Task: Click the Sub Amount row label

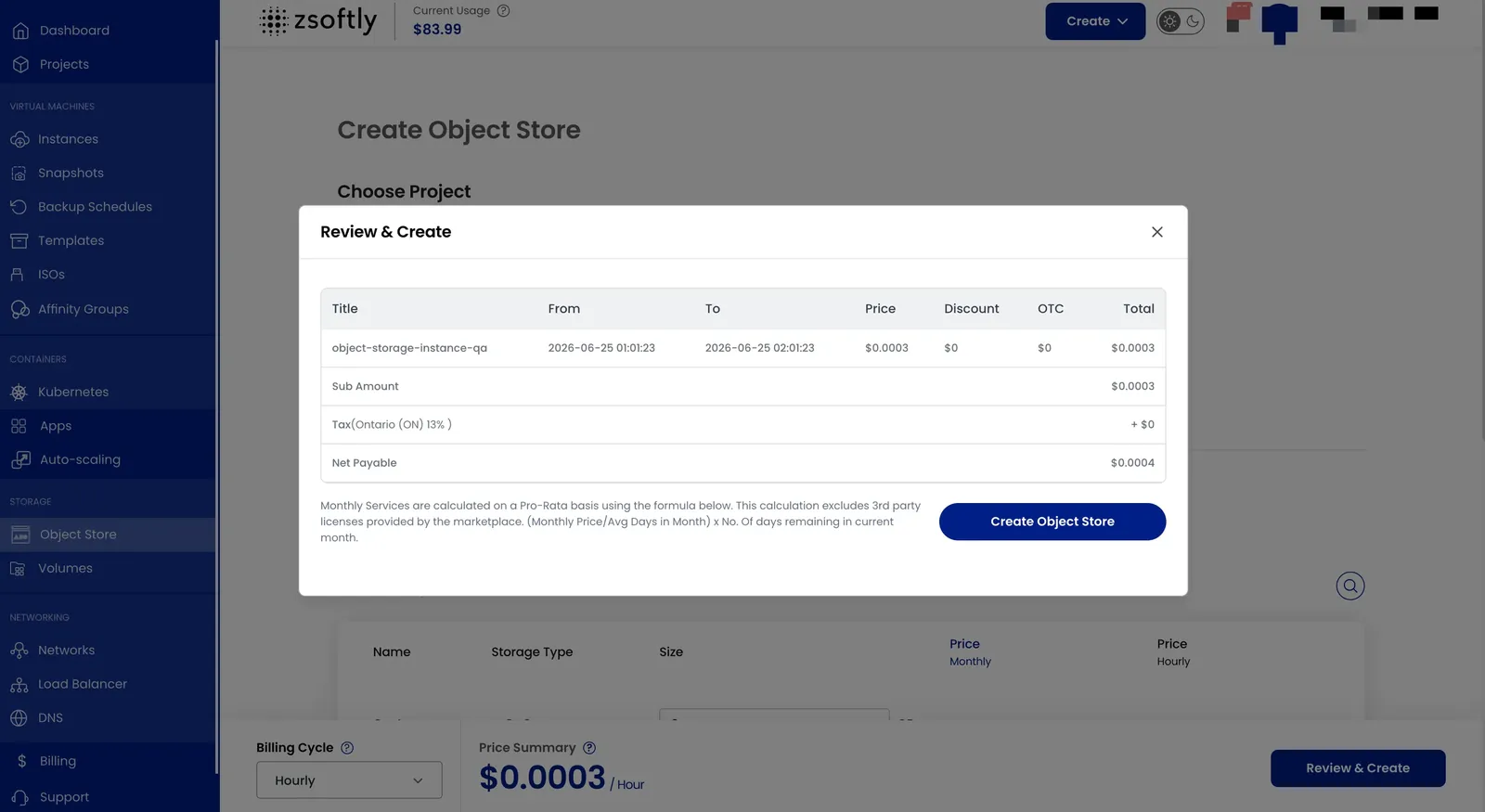Action: 365,387
